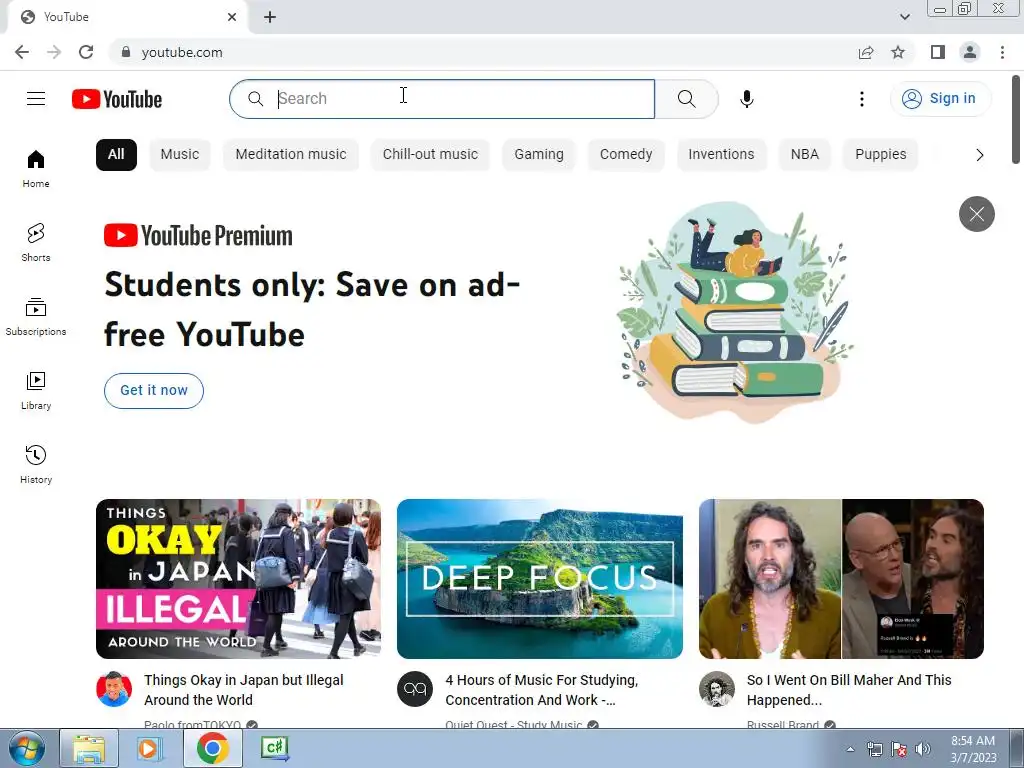Select the Gaming chip
This screenshot has height=768, width=1024.
[x=539, y=155]
